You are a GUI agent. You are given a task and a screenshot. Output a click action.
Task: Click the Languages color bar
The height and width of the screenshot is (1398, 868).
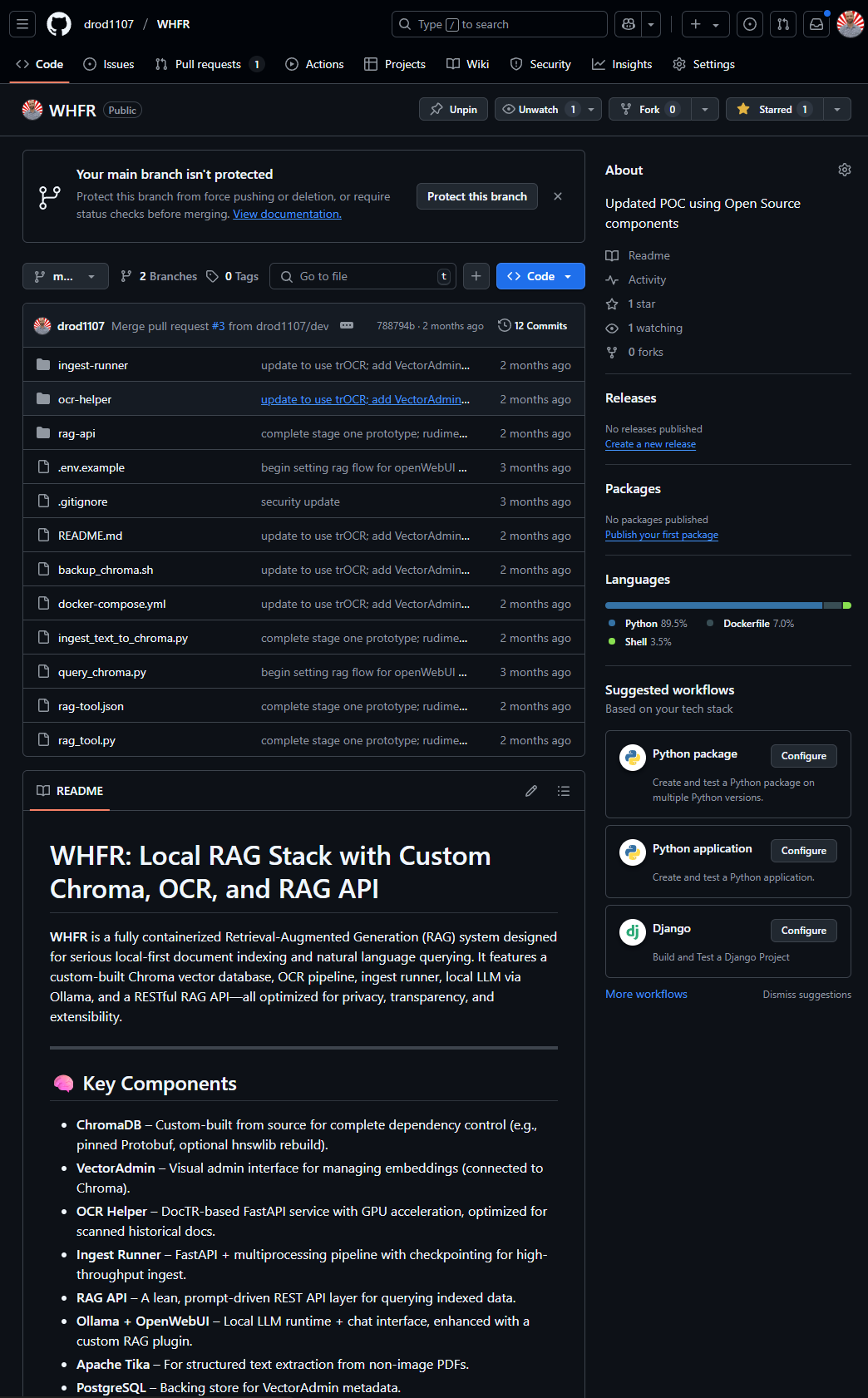pyautogui.click(x=727, y=605)
